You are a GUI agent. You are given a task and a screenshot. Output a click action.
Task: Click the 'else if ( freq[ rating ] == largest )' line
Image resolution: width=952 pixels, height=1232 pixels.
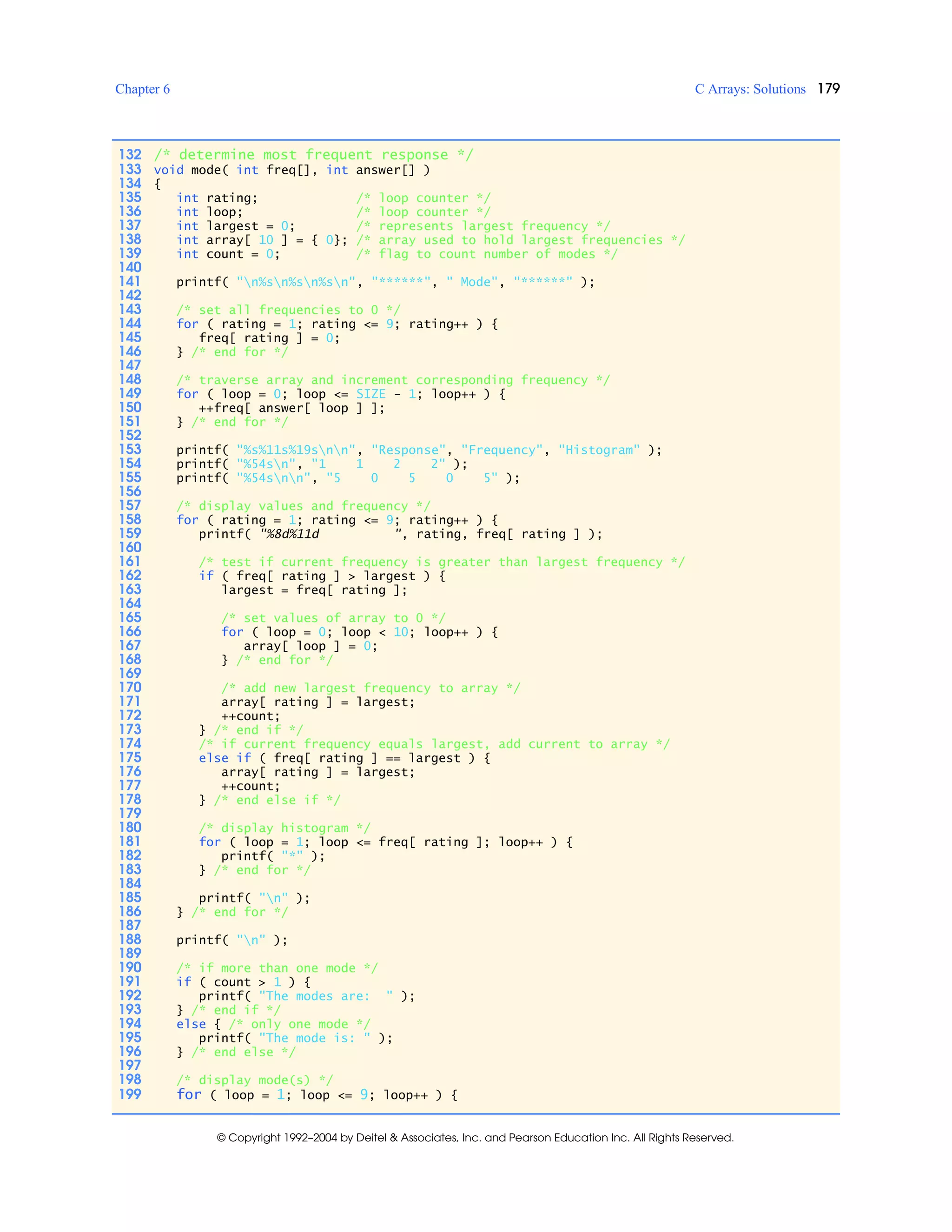pyautogui.click(x=344, y=758)
